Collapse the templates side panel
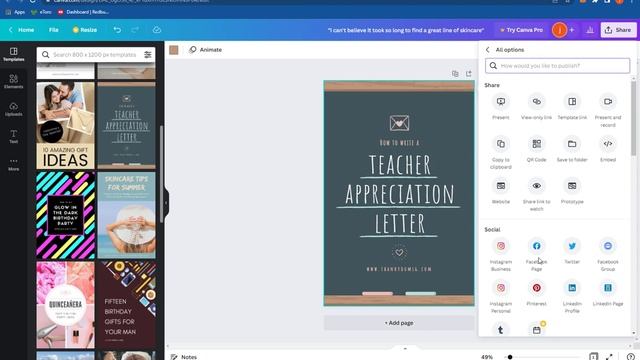The width and height of the screenshot is (640, 360). pos(166,203)
